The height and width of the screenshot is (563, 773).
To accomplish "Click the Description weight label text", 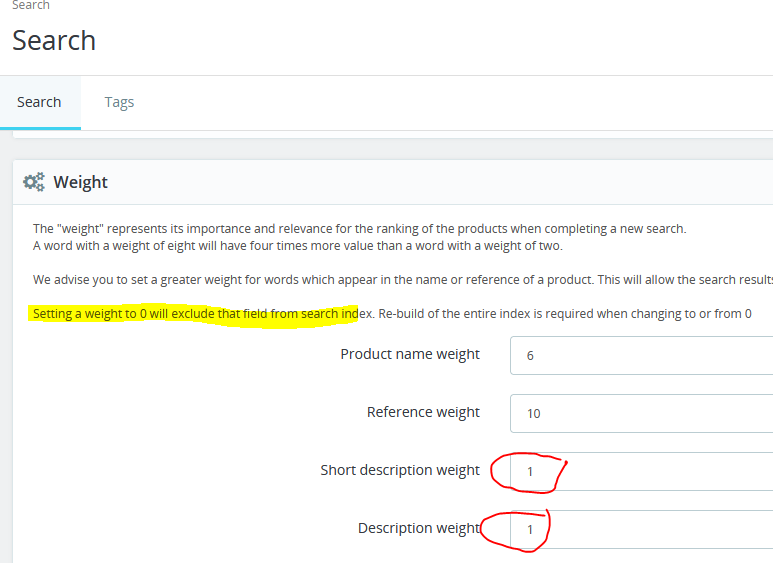I will [x=419, y=528].
